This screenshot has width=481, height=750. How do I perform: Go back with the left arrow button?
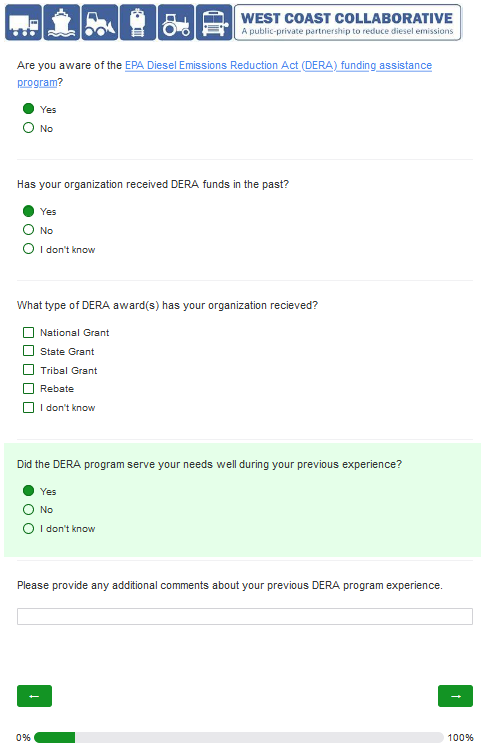coord(34,696)
